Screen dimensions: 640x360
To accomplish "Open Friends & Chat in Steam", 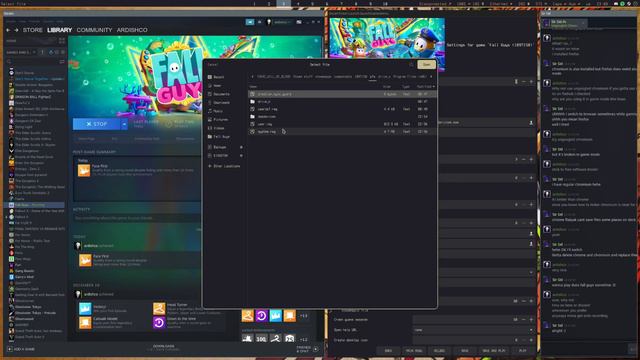I will 307,349.
